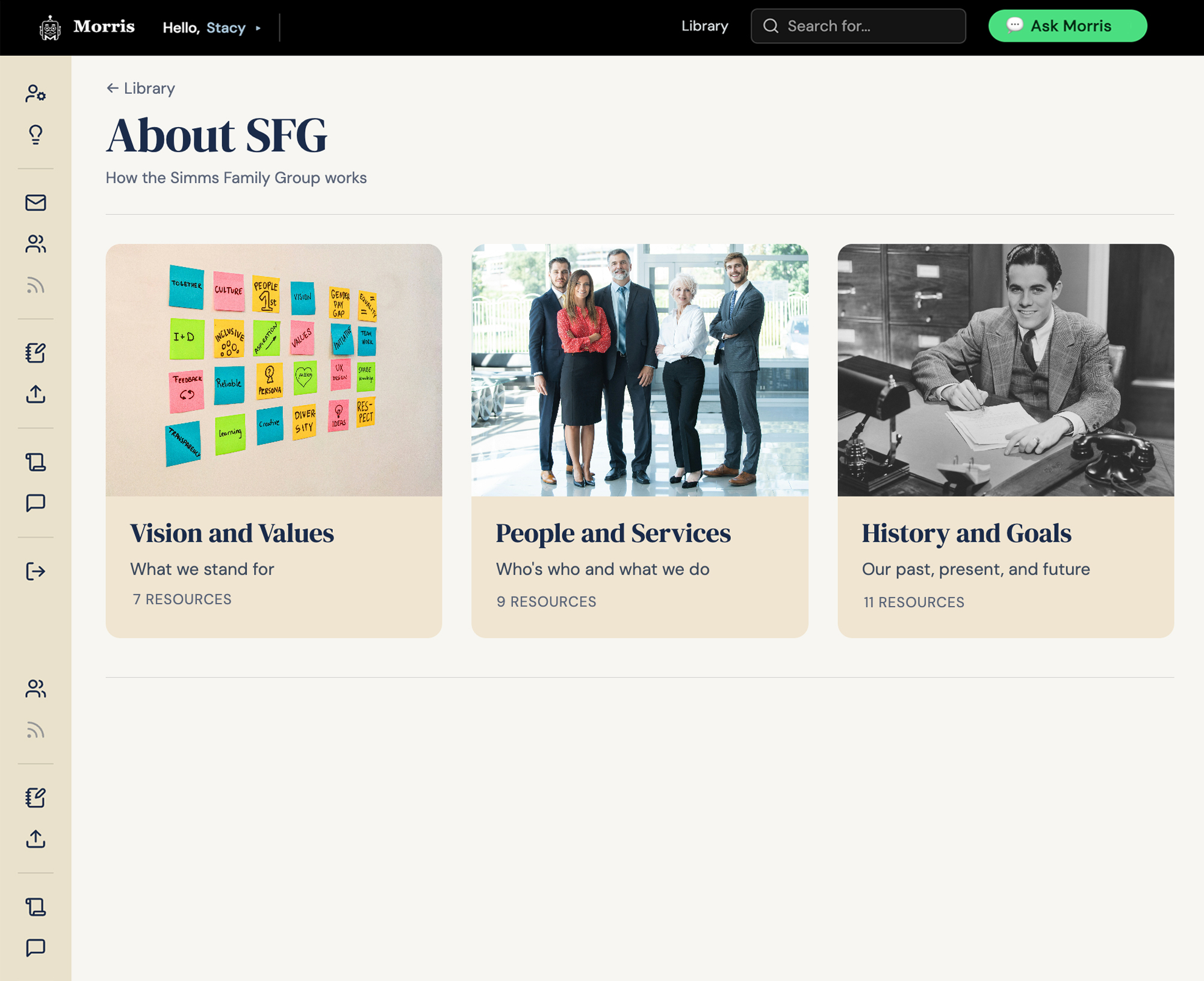Click the lightbulb ideas icon
This screenshot has width=1204, height=981.
pos(36,135)
